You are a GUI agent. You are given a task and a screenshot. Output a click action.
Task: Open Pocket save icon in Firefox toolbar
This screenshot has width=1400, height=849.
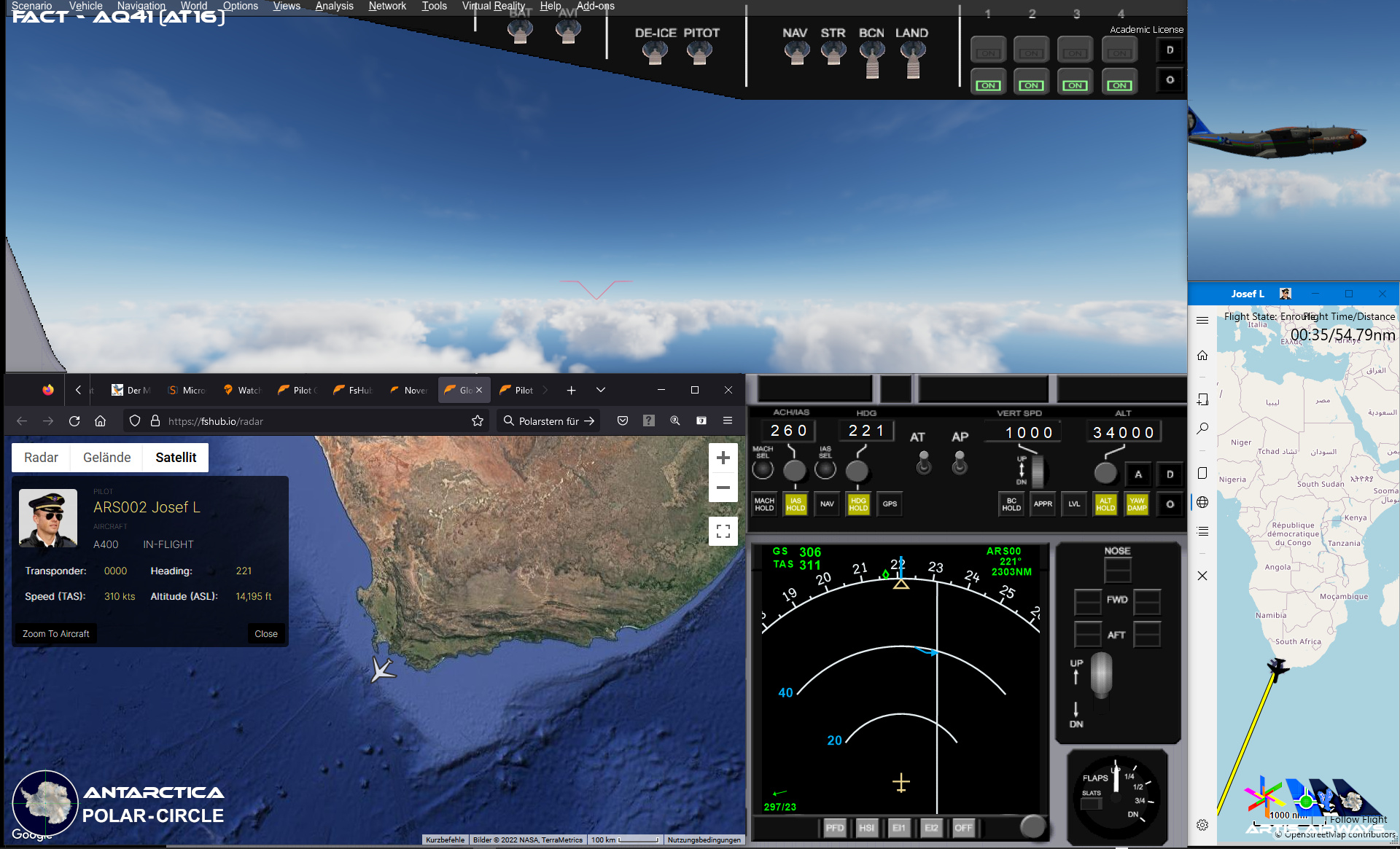623,420
